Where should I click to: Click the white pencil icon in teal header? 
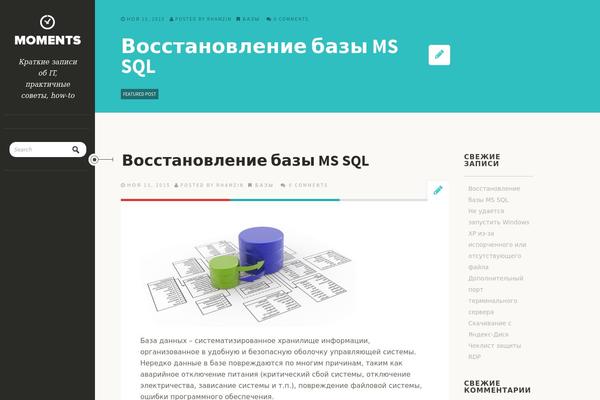tap(439, 55)
